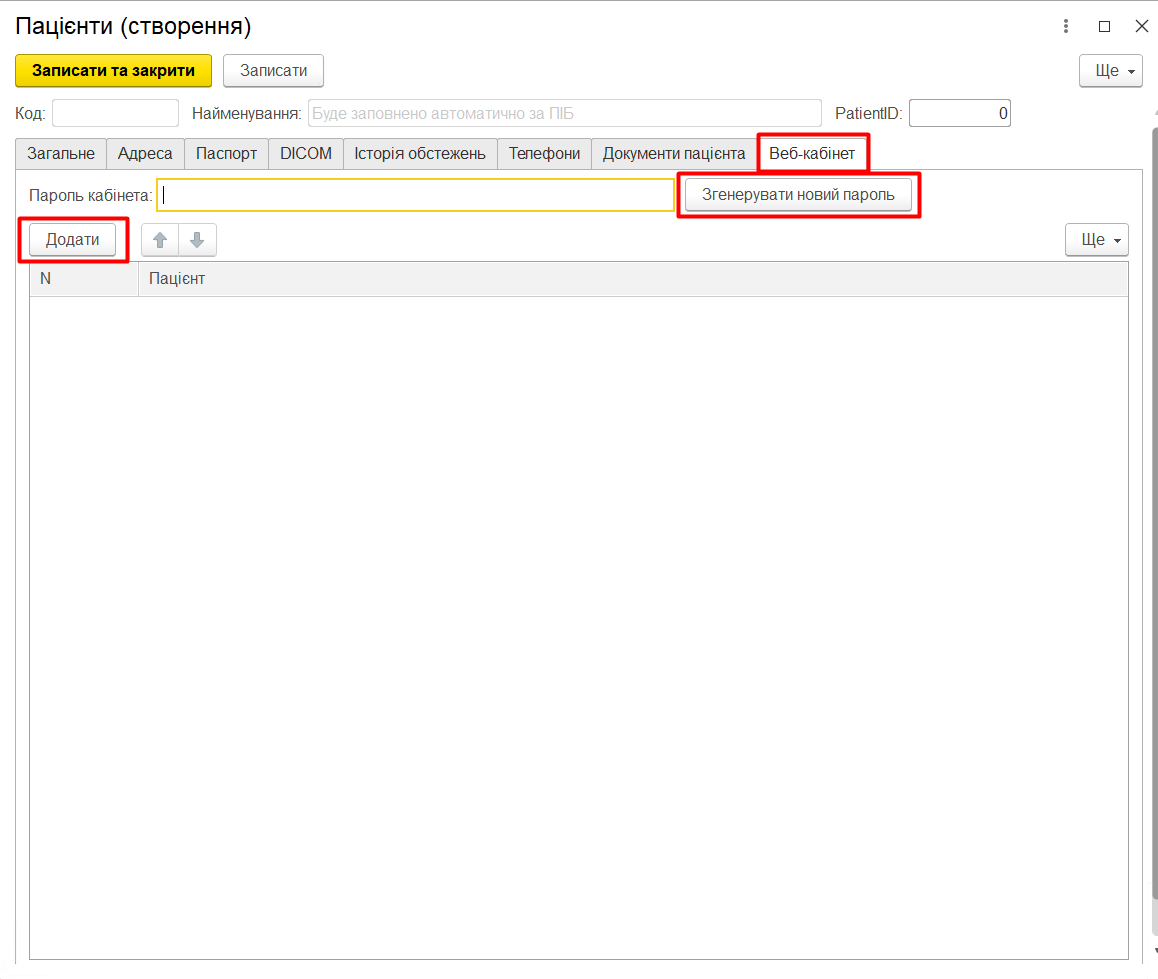Screen dimensions: 1158x979
Task: Click the PatientID number field
Action: pos(959,114)
